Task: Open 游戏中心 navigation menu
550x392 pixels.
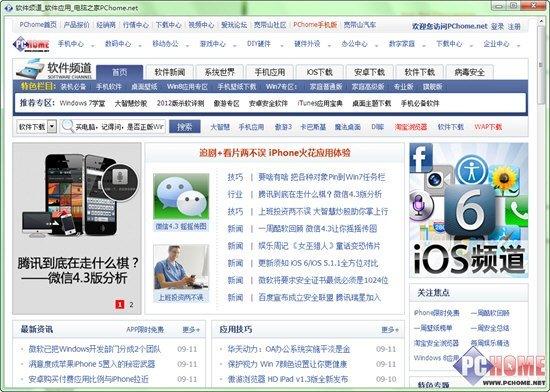Action: [x=213, y=44]
